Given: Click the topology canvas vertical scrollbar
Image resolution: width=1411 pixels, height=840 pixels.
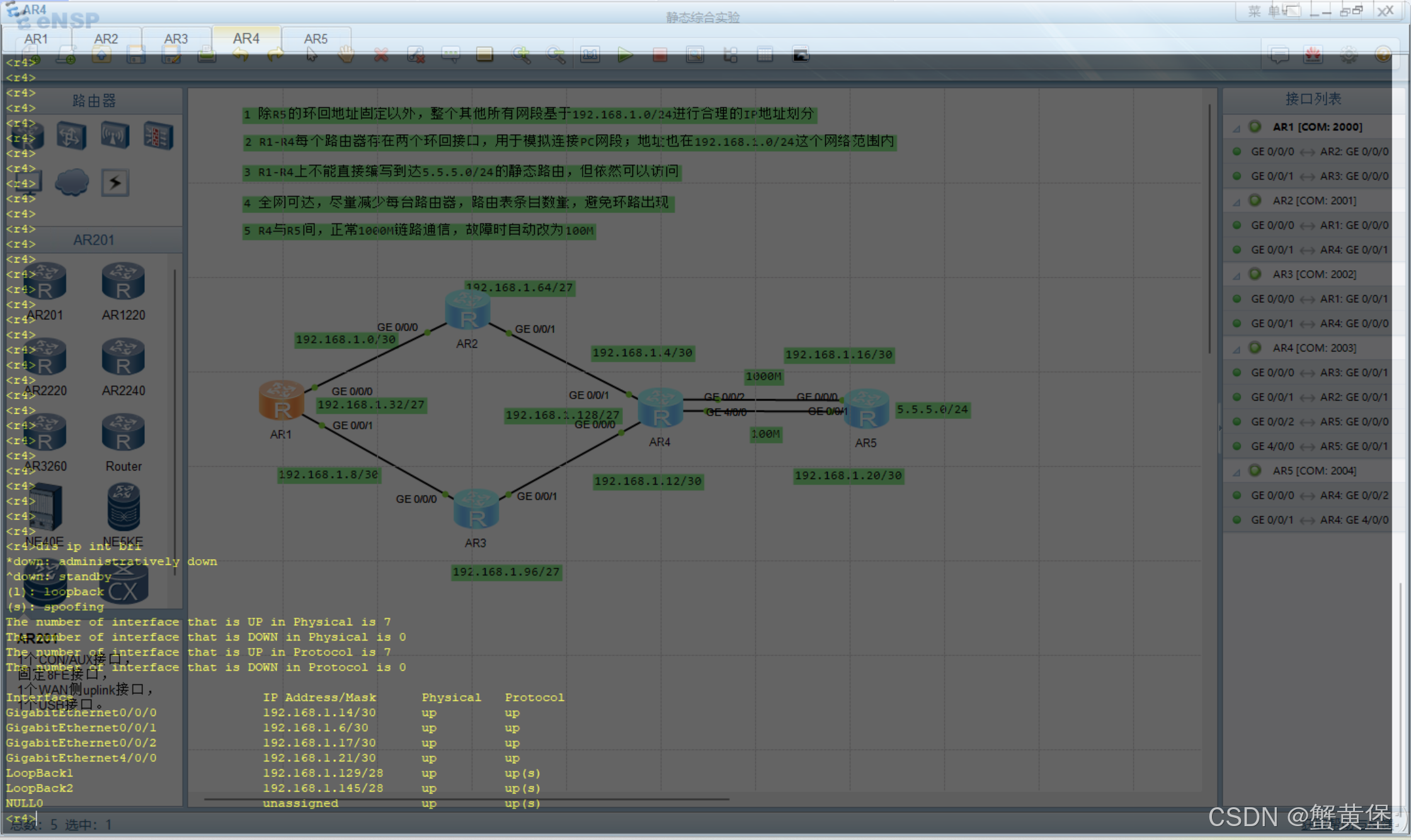Looking at the screenshot, I should (x=1209, y=230).
